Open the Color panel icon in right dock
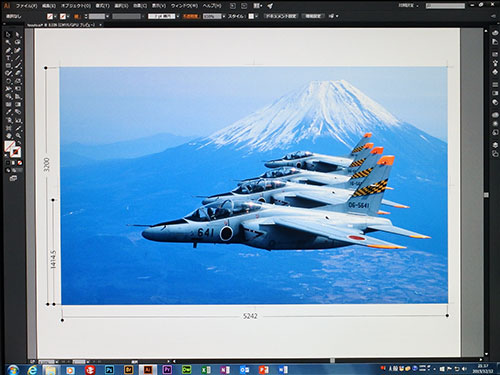Screen dimensions: 500x375 (x=495, y=33)
